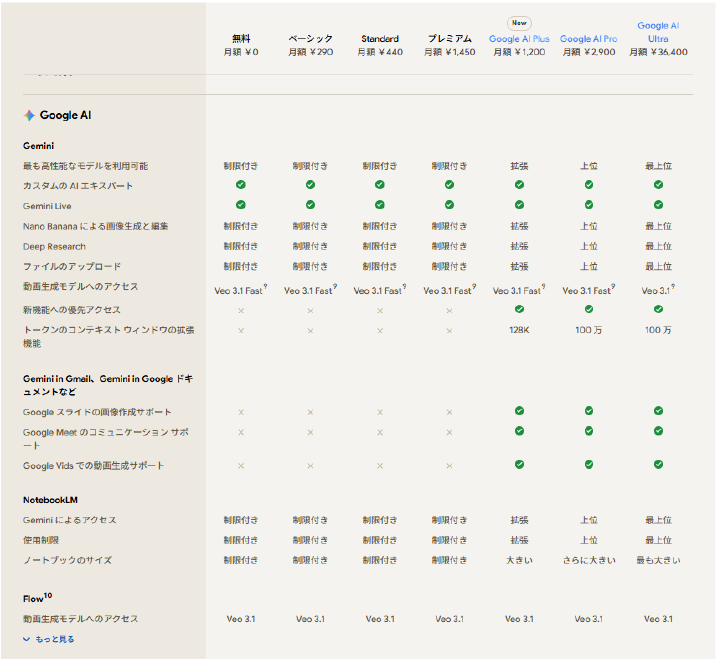Click the Deep Research row label

pos(54,247)
